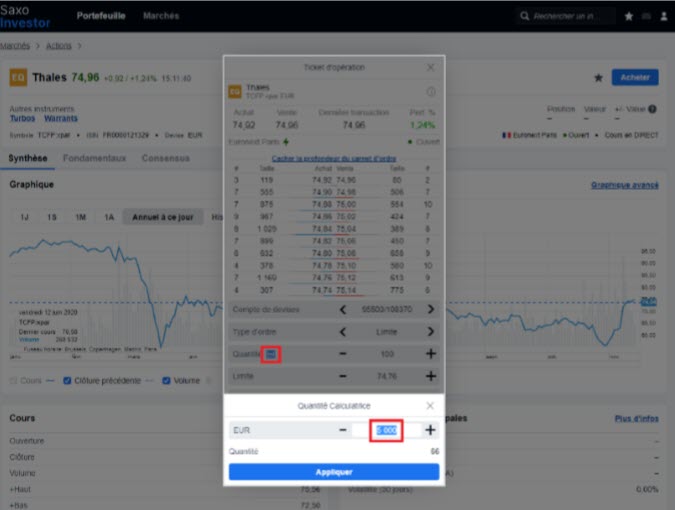The height and width of the screenshot is (510, 675).
Task: Click the Quantité value 100
Action: pyautogui.click(x=387, y=354)
